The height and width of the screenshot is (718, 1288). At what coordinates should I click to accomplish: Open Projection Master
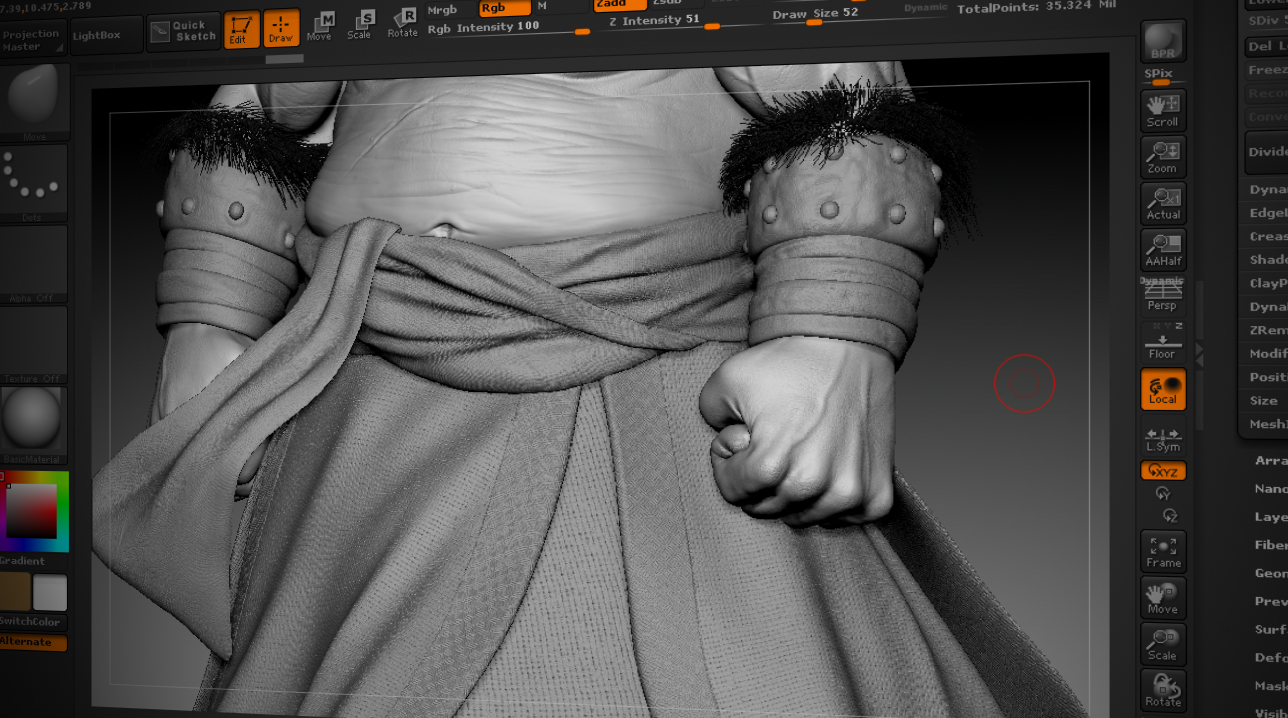tap(34, 40)
